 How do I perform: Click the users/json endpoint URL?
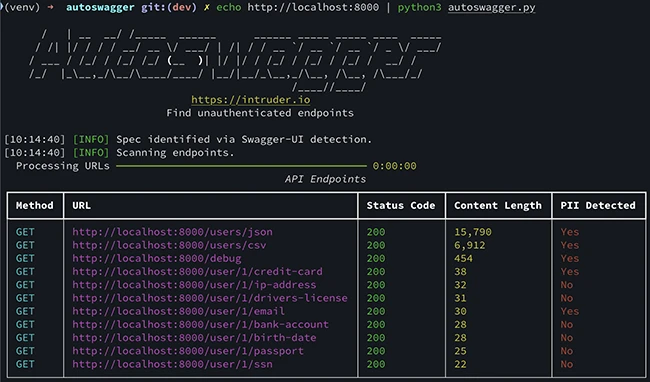click(x=172, y=232)
